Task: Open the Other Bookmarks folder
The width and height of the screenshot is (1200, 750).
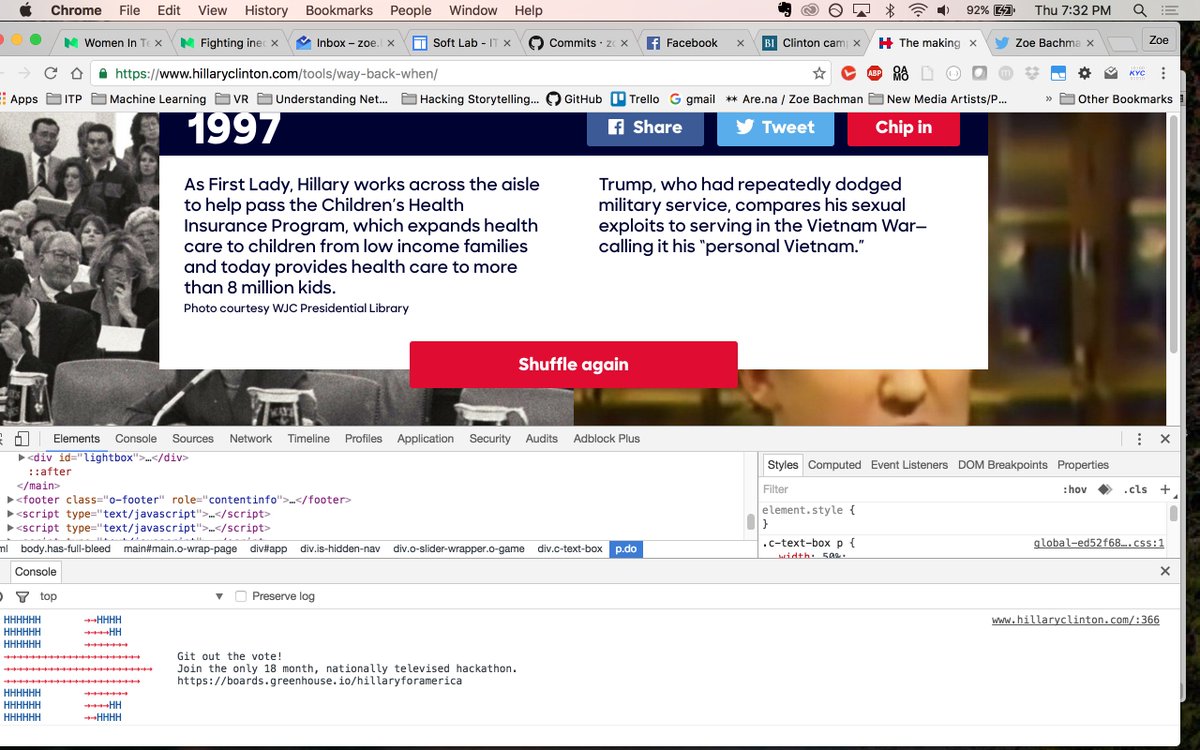Action: [x=1116, y=99]
